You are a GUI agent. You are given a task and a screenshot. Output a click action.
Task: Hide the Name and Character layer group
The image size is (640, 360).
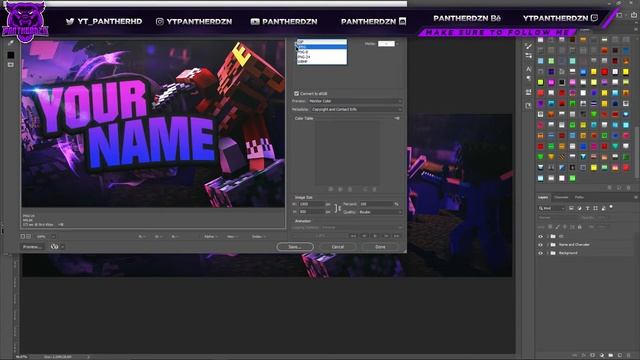540,244
